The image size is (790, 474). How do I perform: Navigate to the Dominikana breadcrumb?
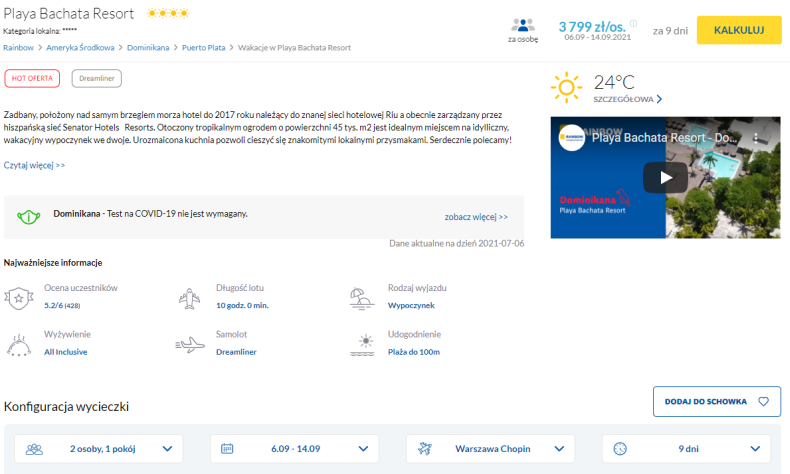[148, 47]
